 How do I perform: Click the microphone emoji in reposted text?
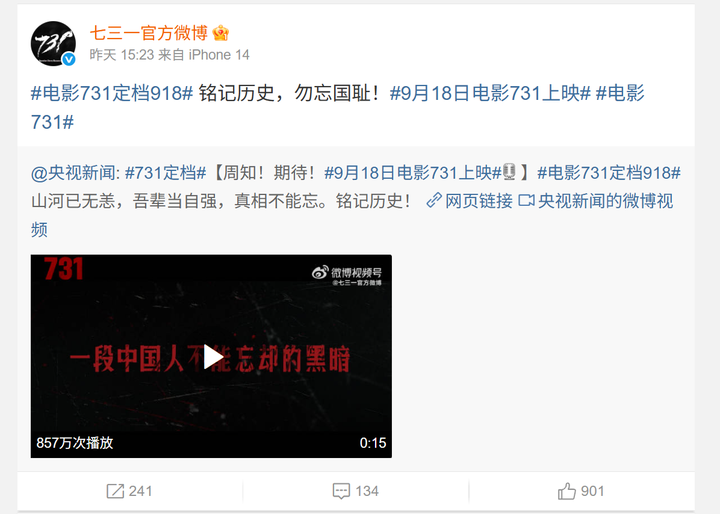coord(509,172)
